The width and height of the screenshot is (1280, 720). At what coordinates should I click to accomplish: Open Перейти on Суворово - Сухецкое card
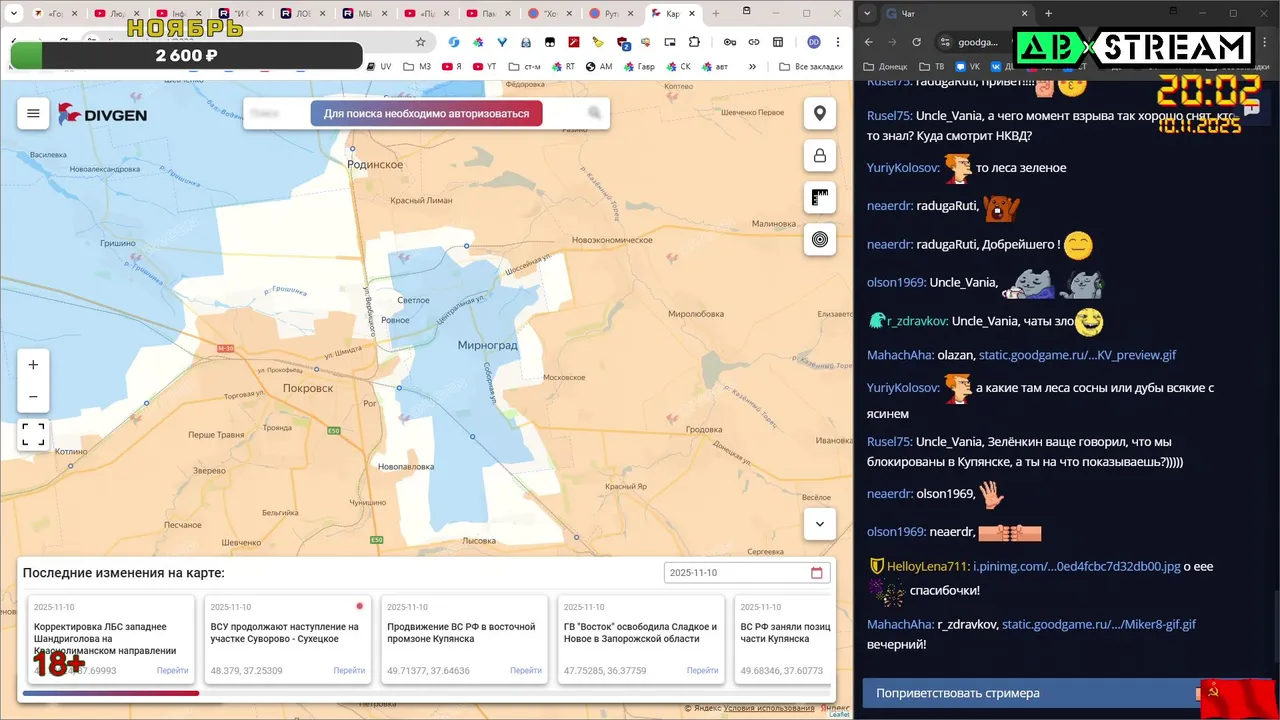pos(349,671)
